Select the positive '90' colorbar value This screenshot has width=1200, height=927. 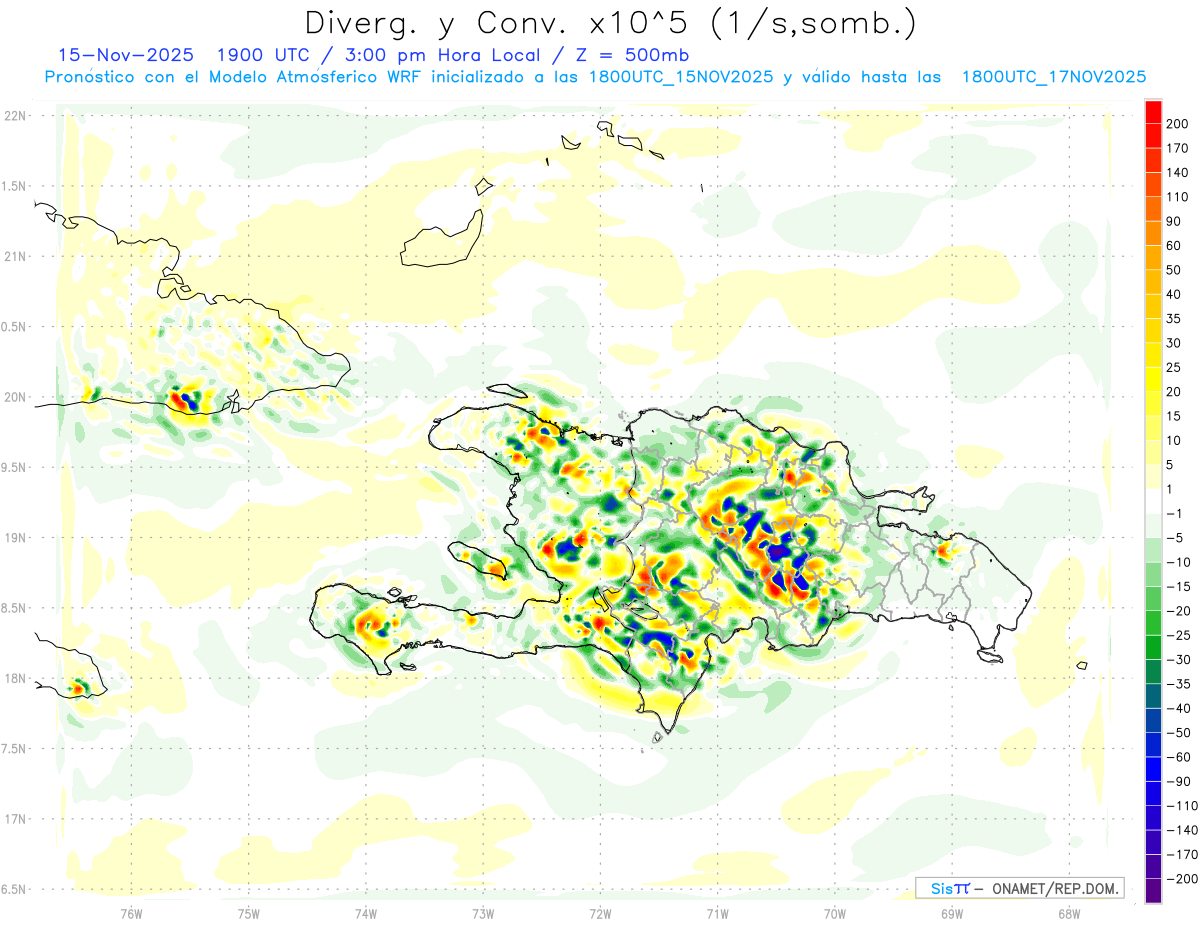coord(1174,221)
